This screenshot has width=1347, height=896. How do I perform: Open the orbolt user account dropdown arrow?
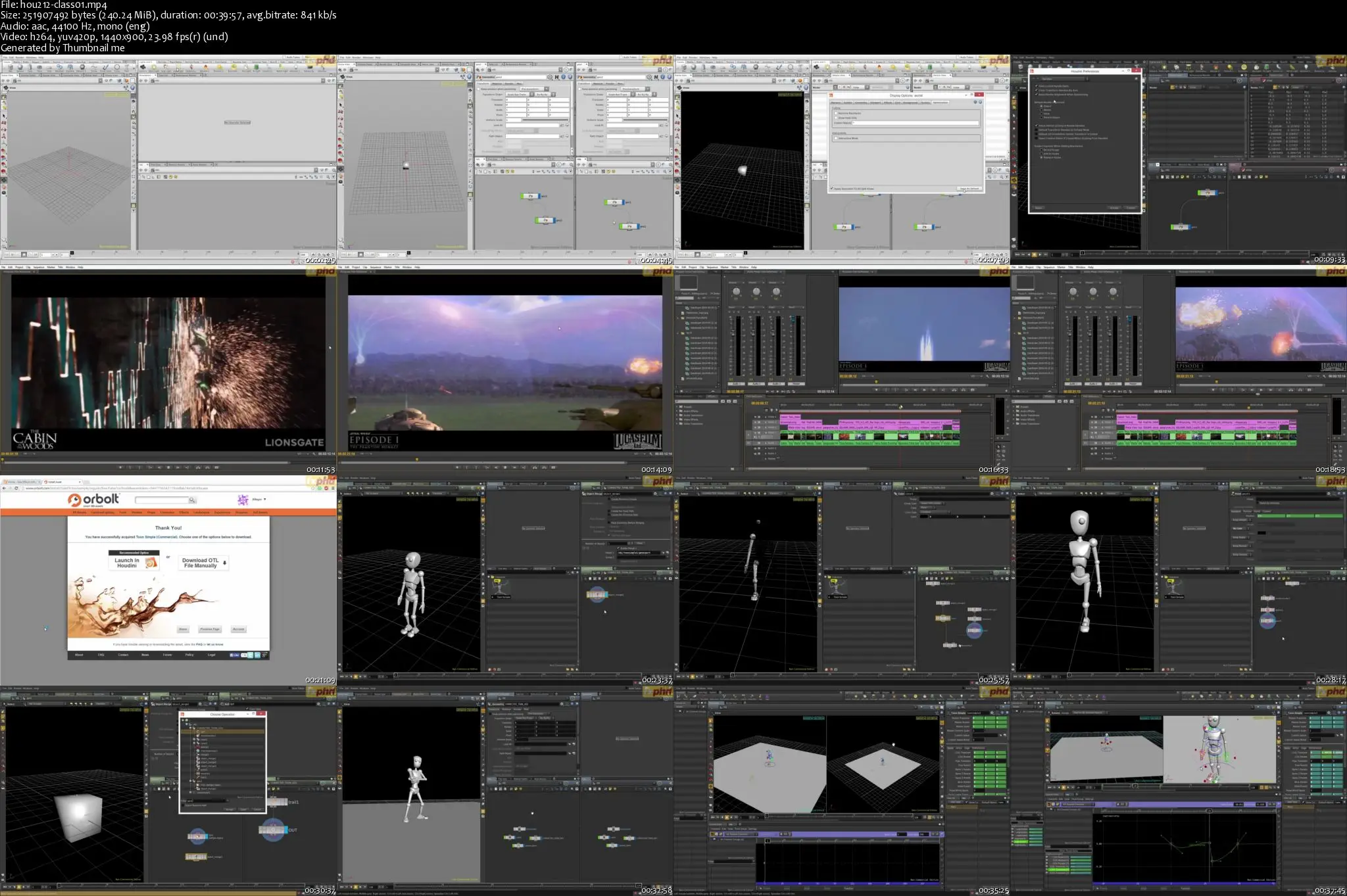coord(265,500)
